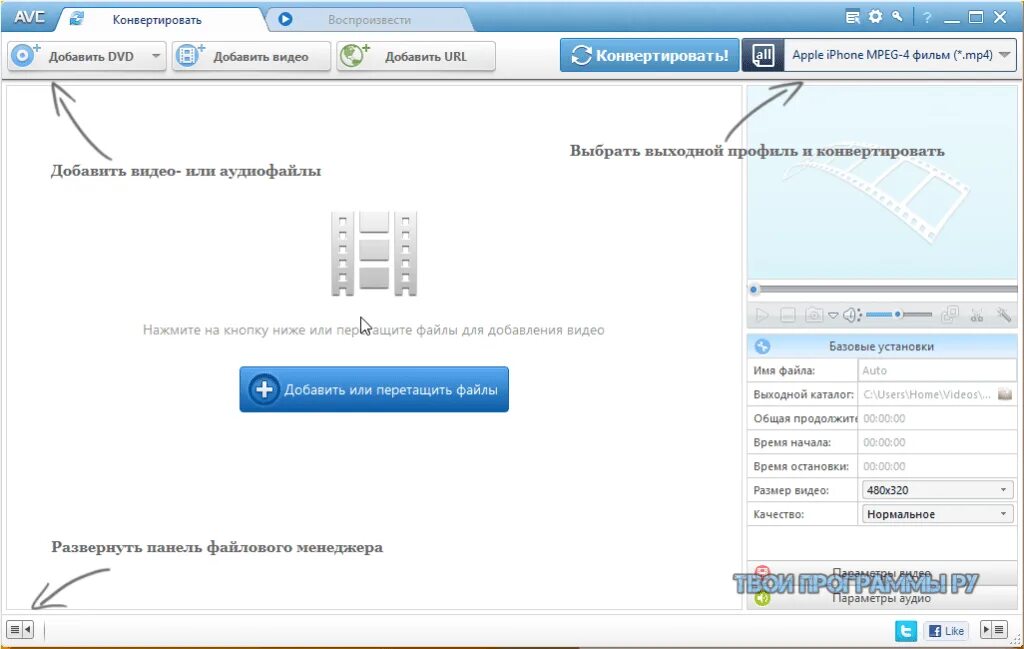Screen dimensions: 1024x649
Task: Click the large filmstrip placeholder icon
Action: tap(374, 253)
